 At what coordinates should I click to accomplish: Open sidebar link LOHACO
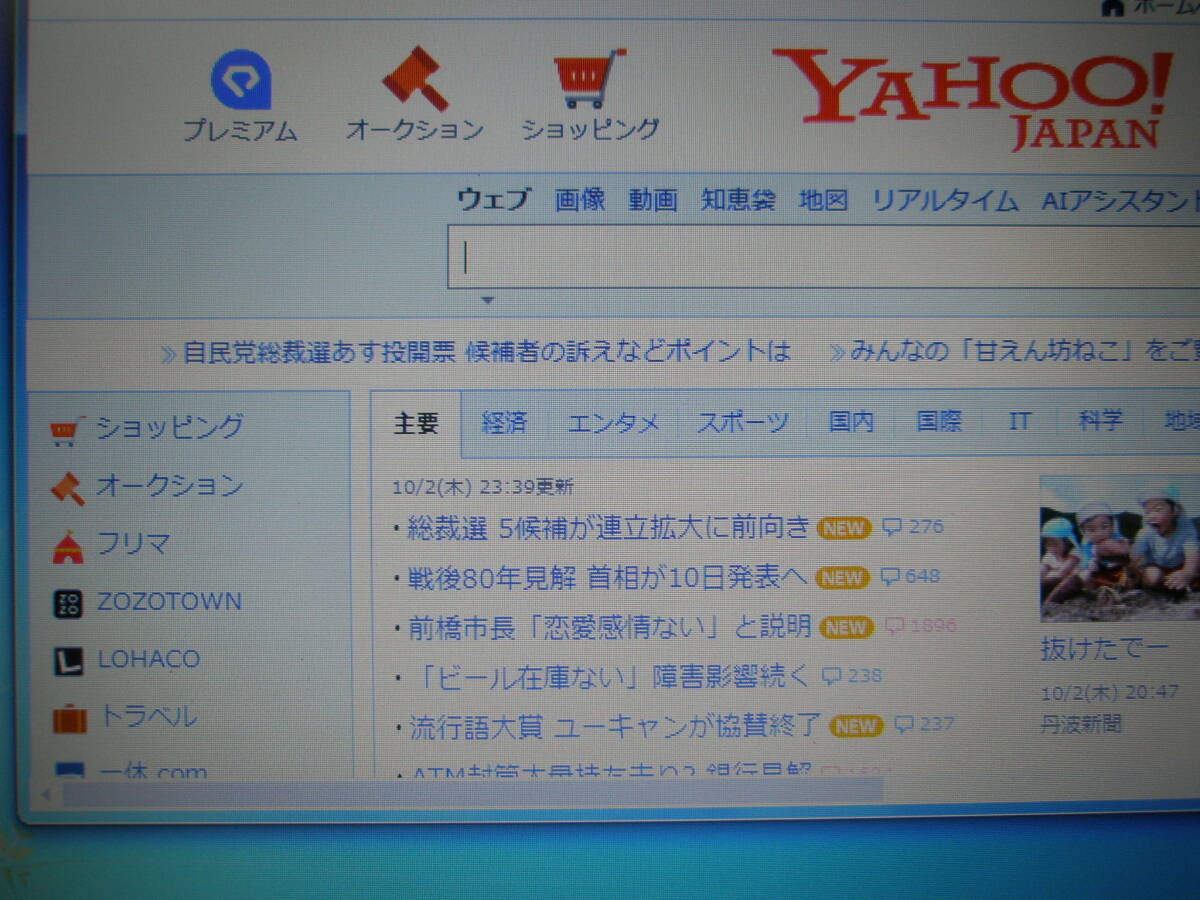click(149, 659)
